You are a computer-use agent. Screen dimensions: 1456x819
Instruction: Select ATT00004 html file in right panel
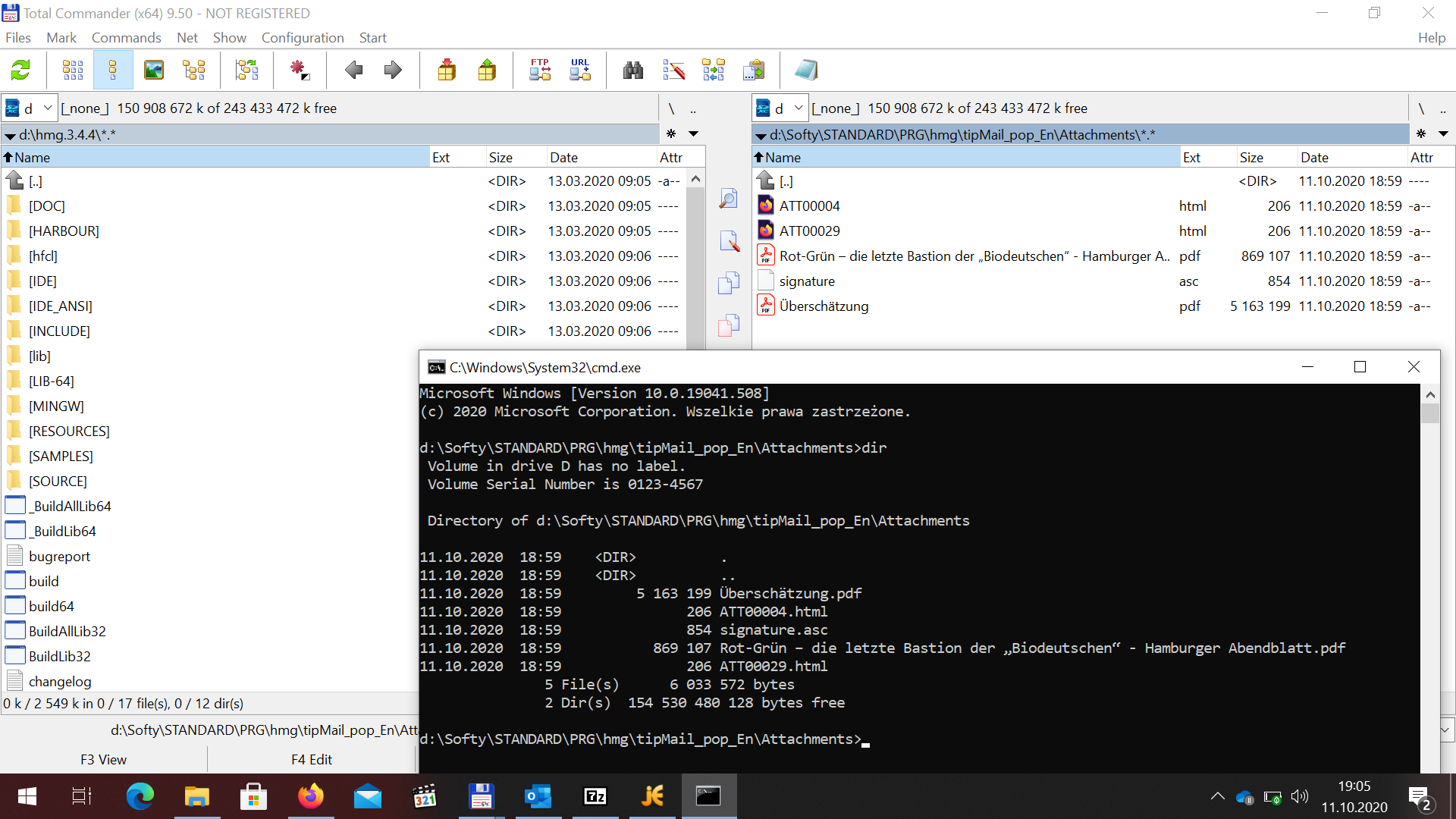[809, 206]
